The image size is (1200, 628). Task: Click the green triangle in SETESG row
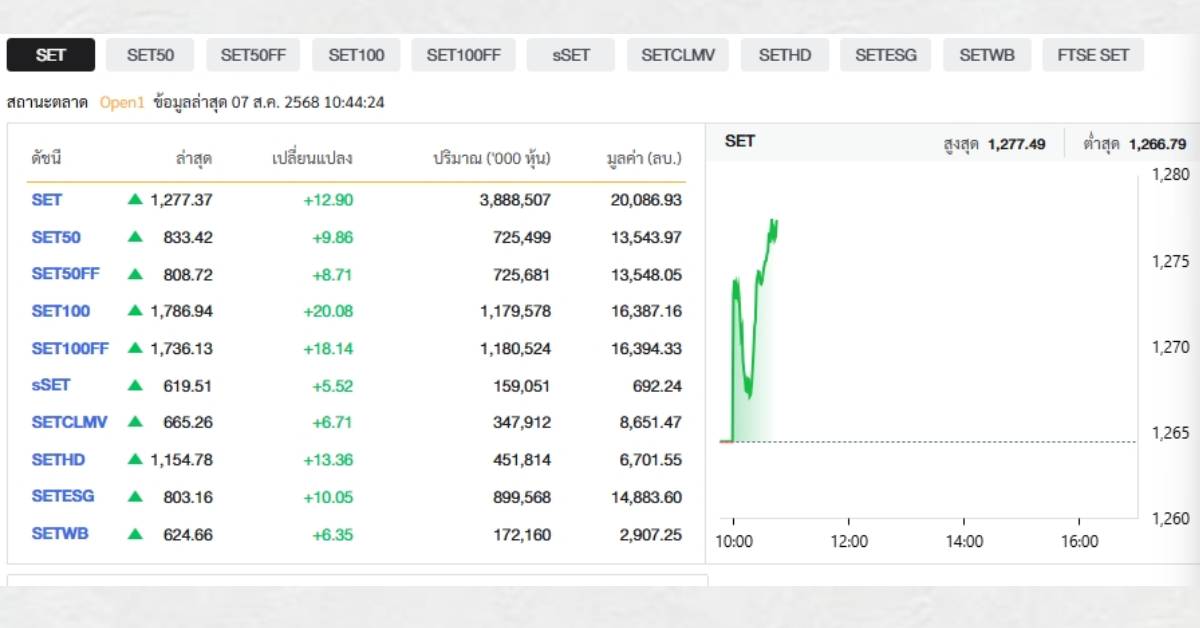click(x=135, y=496)
